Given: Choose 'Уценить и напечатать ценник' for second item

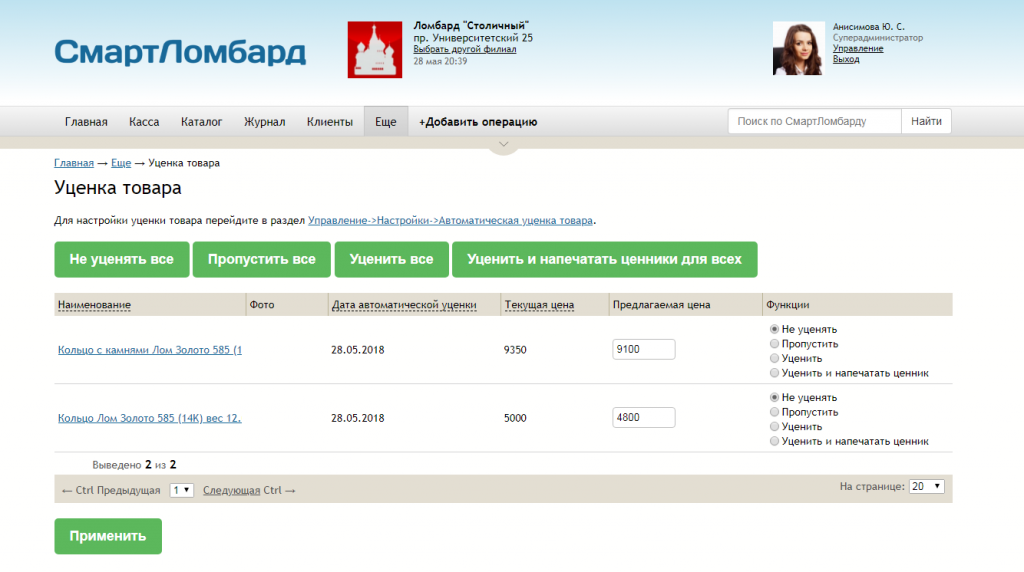Looking at the screenshot, I should point(775,441).
